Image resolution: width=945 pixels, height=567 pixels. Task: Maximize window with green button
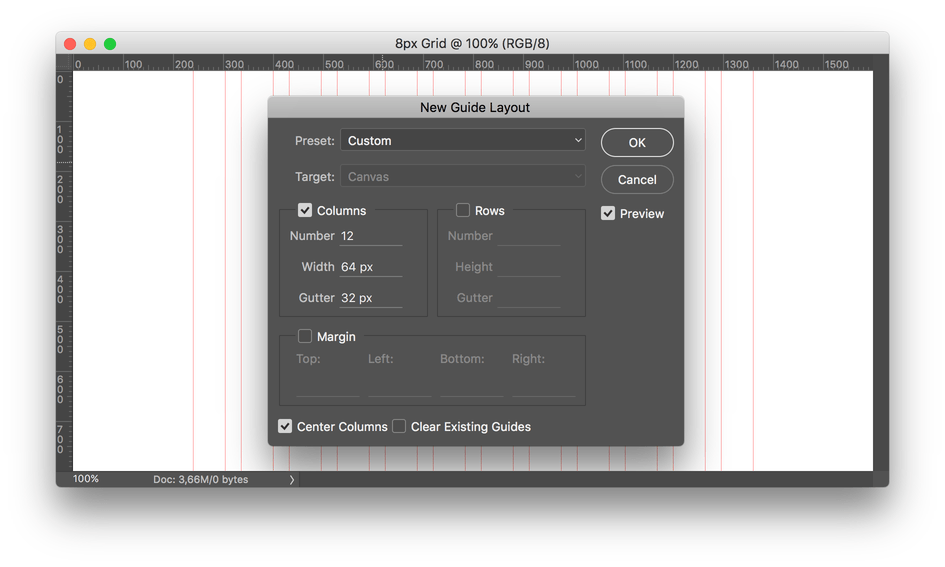pos(110,44)
